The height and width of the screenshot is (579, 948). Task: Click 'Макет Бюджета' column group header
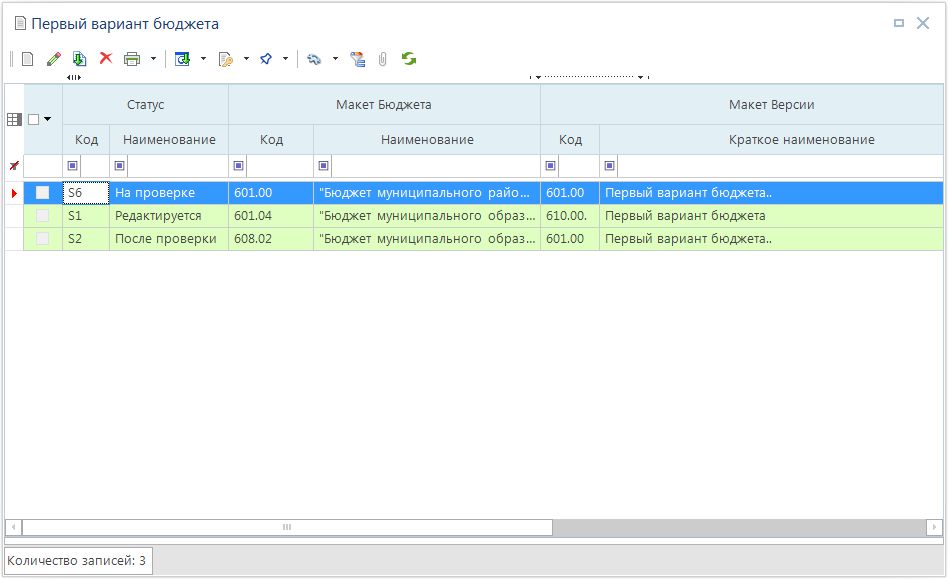[384, 105]
